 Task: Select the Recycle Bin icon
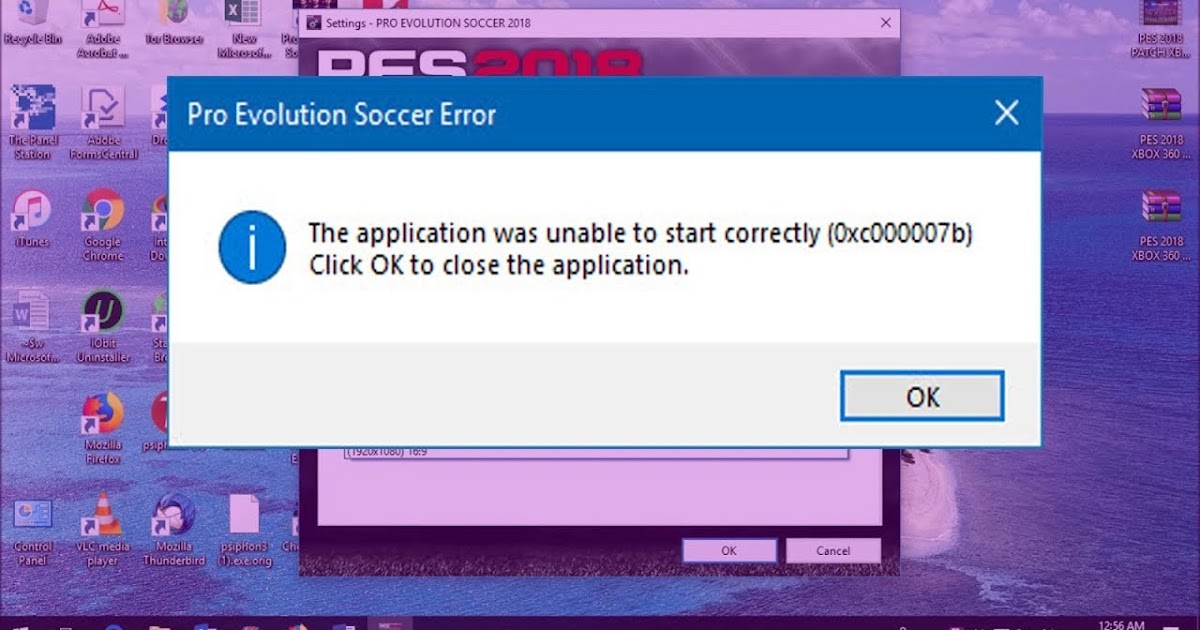click(33, 24)
